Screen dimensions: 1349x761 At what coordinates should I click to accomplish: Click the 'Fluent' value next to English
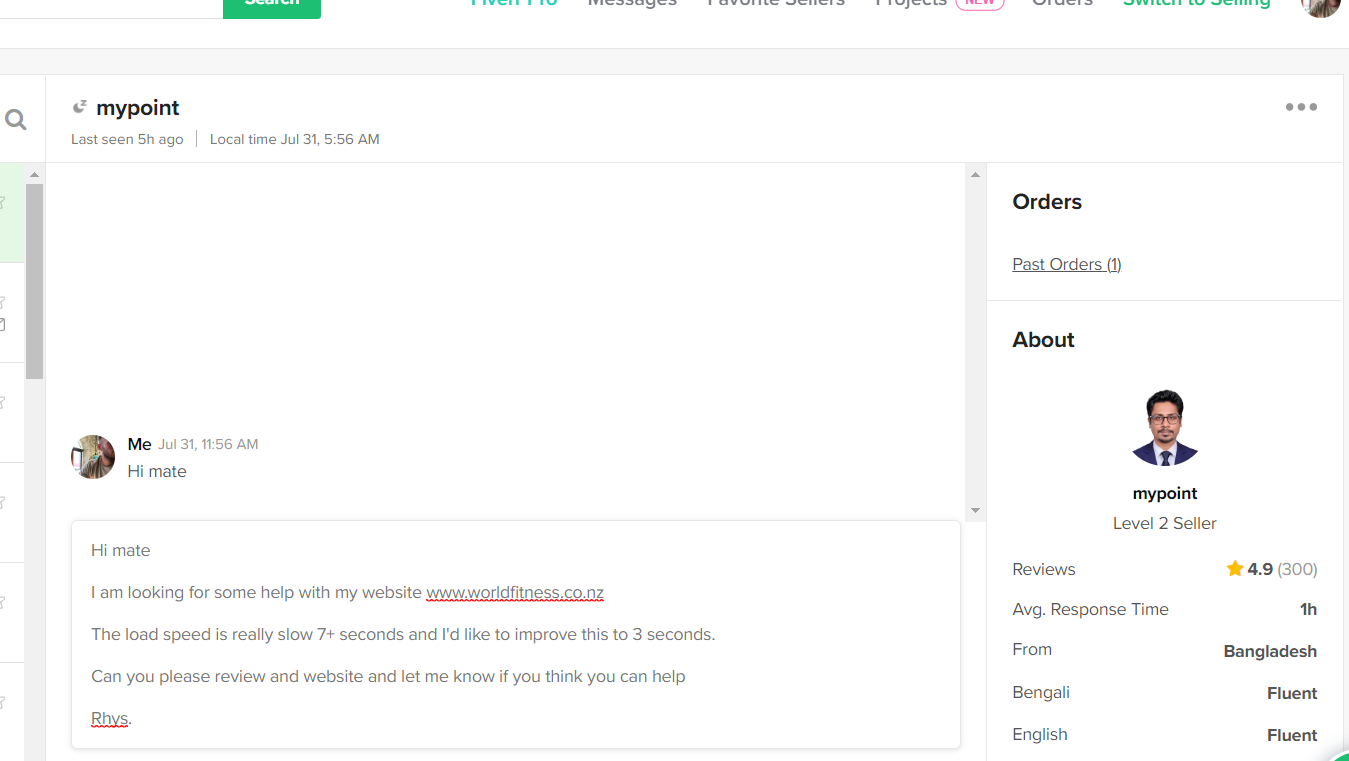tap(1292, 735)
